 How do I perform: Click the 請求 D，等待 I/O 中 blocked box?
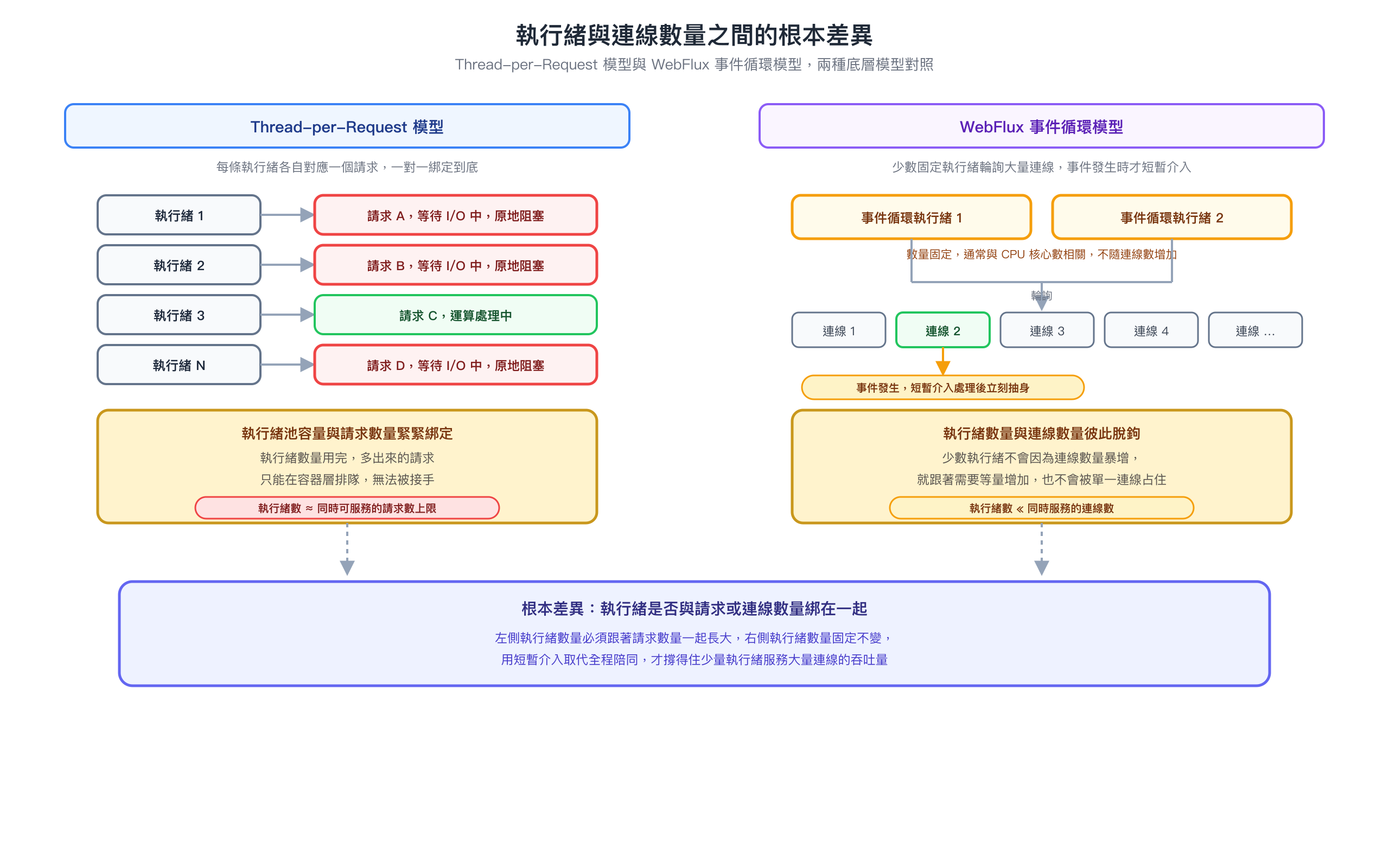(x=456, y=365)
